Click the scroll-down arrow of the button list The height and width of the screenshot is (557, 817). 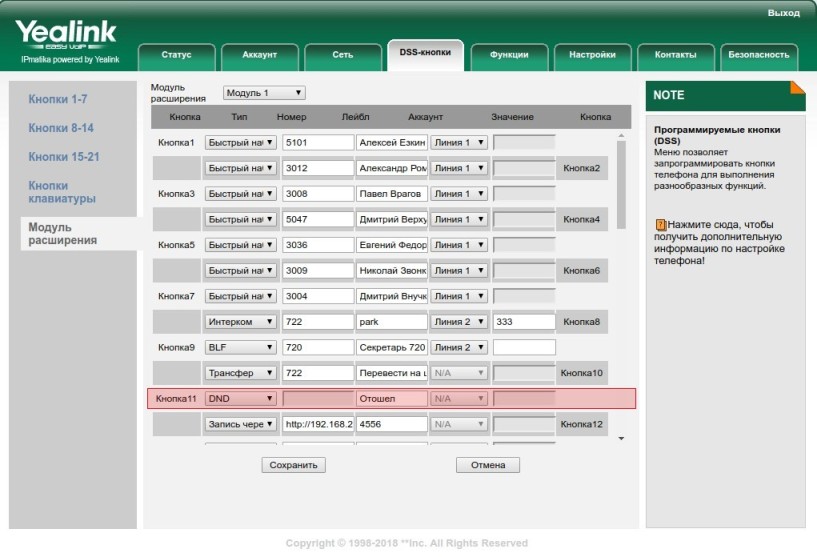pyautogui.click(x=621, y=439)
